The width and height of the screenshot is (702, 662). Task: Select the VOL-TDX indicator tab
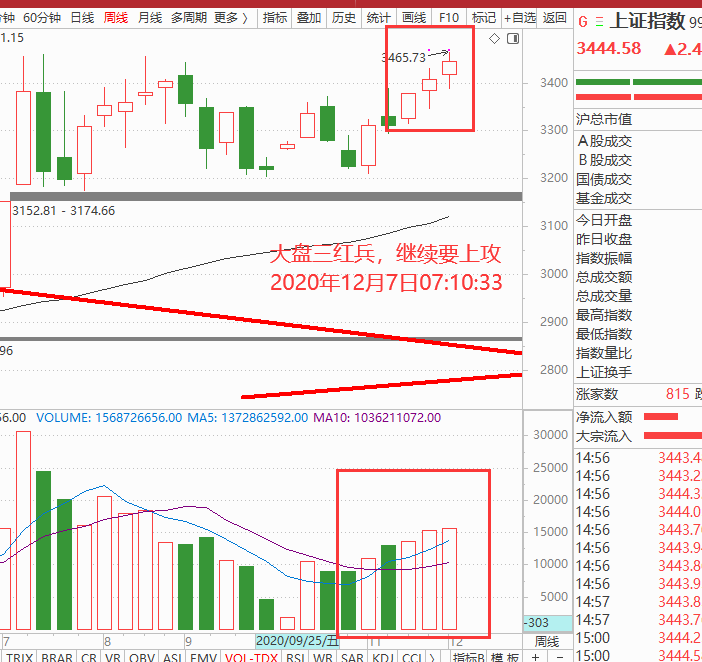[252, 657]
